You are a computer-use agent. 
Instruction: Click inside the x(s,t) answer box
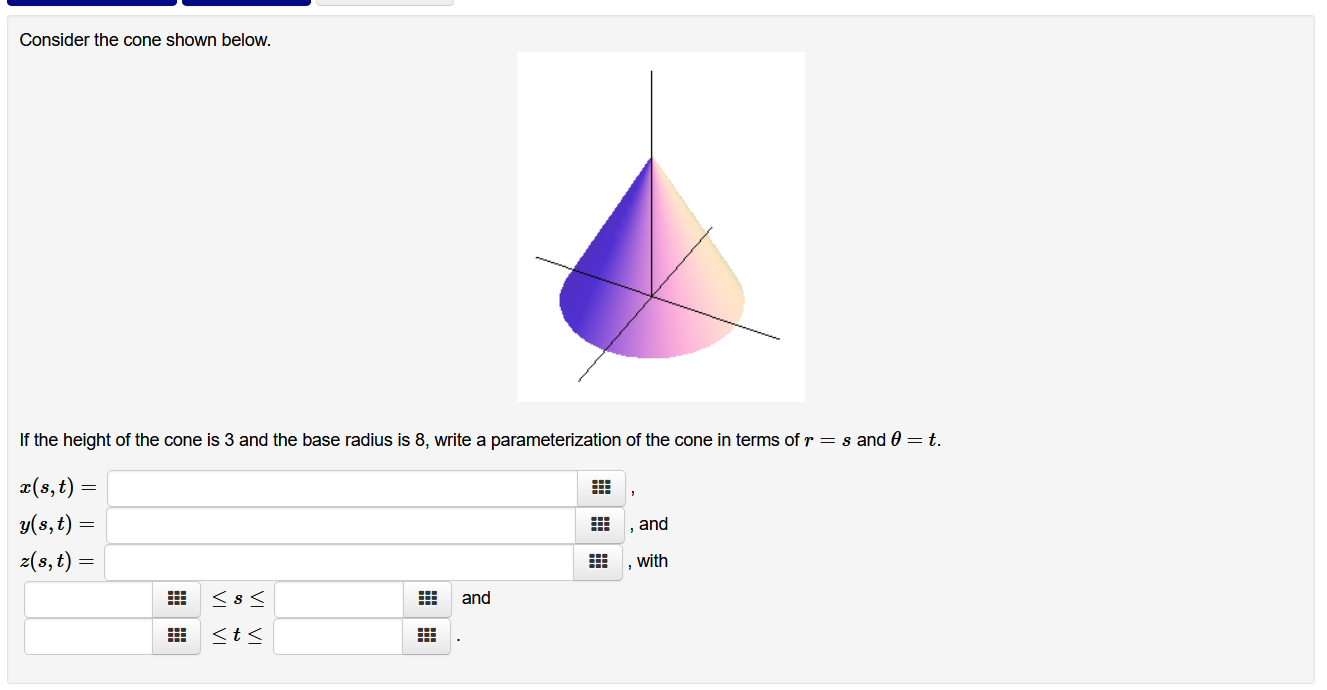(340, 487)
